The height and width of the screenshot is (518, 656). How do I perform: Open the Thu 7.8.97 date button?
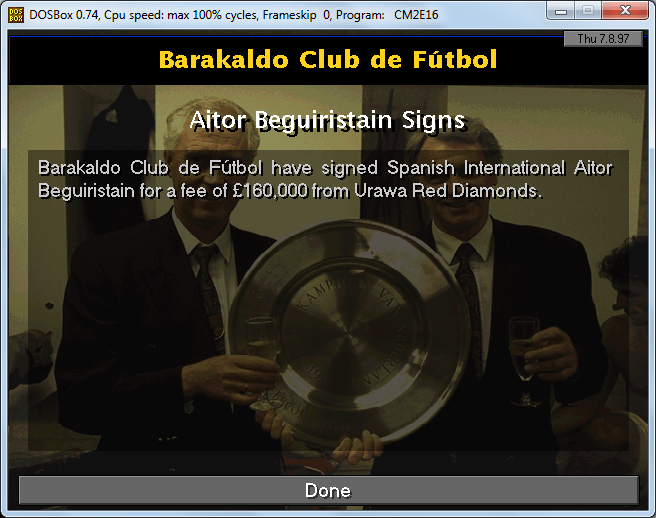pyautogui.click(x=603, y=38)
